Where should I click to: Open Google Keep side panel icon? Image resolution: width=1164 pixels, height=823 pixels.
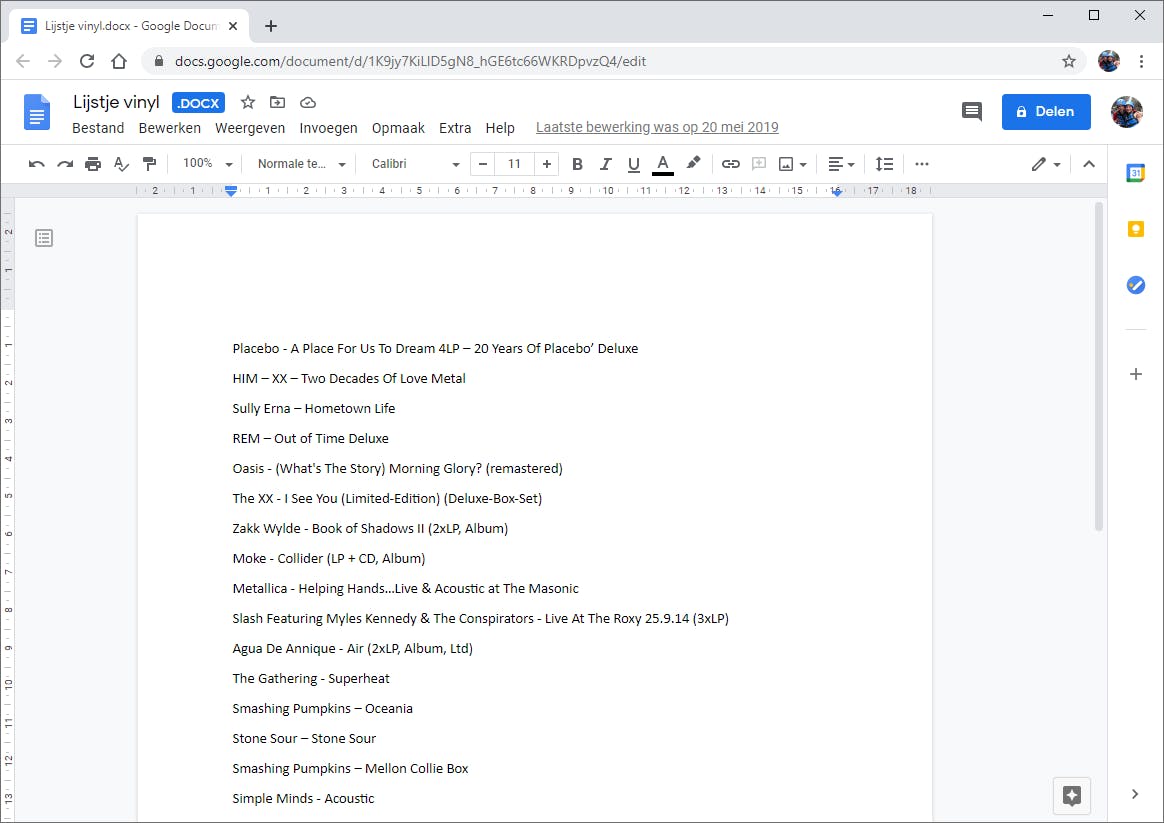(1135, 229)
